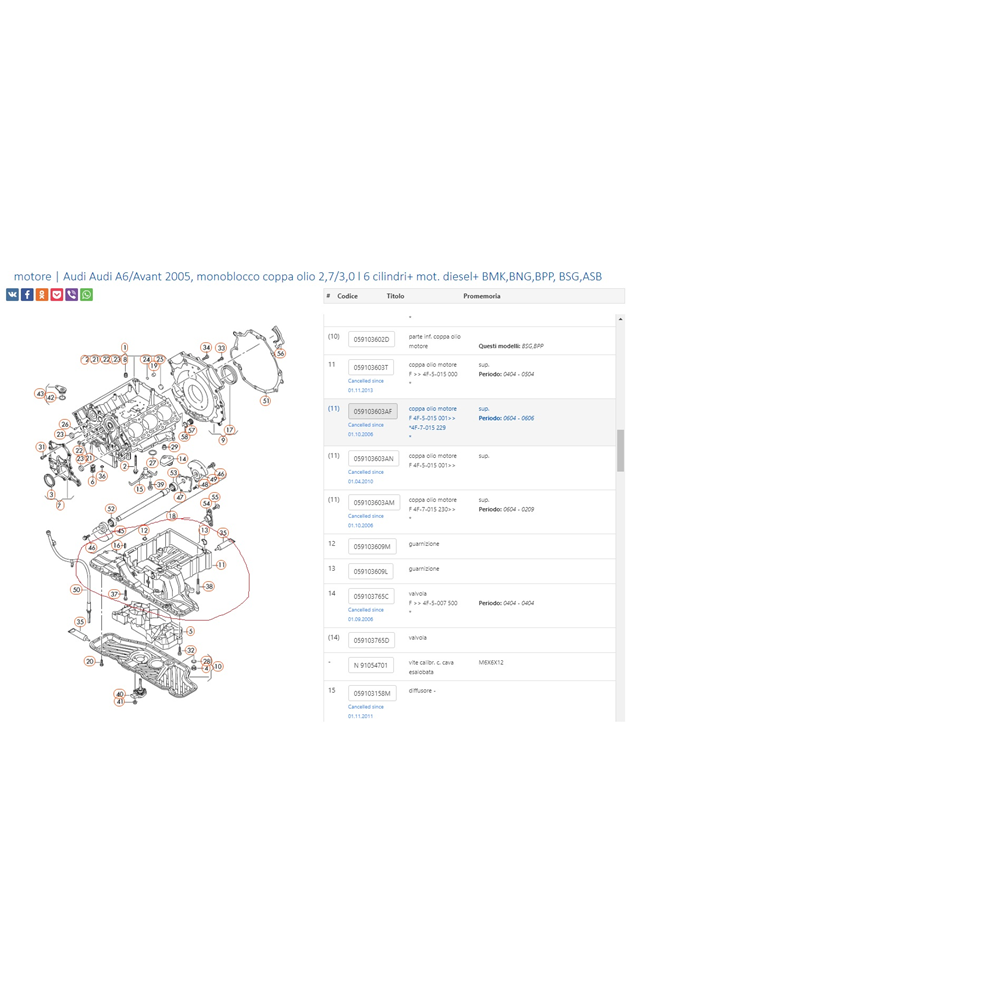This screenshot has width=1000, height=1000.
Task: Select callout 20 near the lower oil pan
Action: pos(89,661)
